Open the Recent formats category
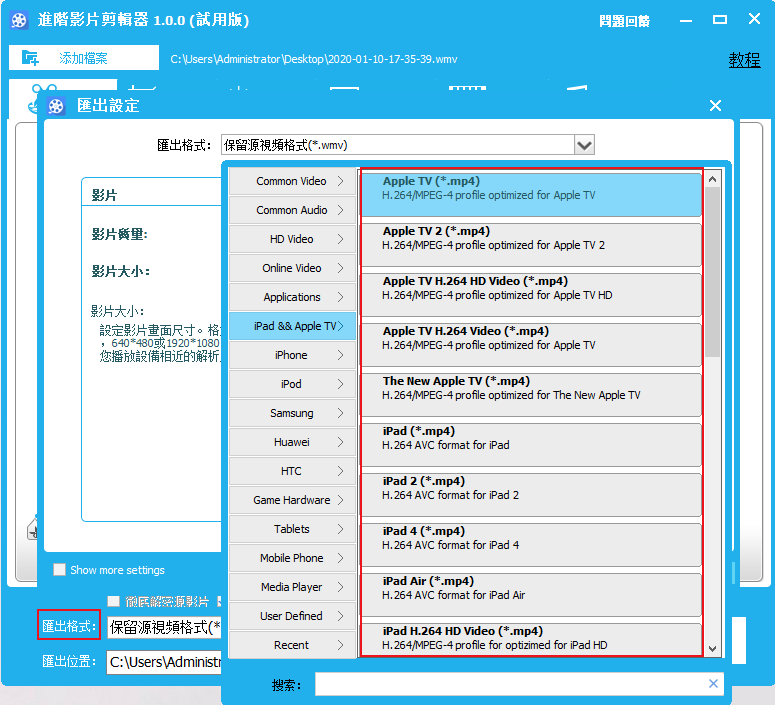This screenshot has width=775, height=705. click(x=292, y=645)
